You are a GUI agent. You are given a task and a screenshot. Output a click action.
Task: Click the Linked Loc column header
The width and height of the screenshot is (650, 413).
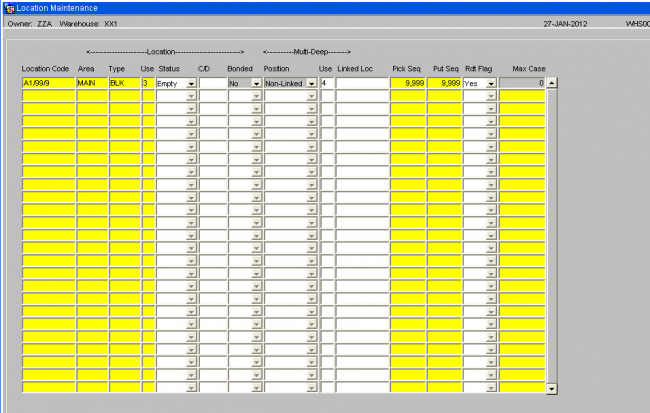coord(355,69)
